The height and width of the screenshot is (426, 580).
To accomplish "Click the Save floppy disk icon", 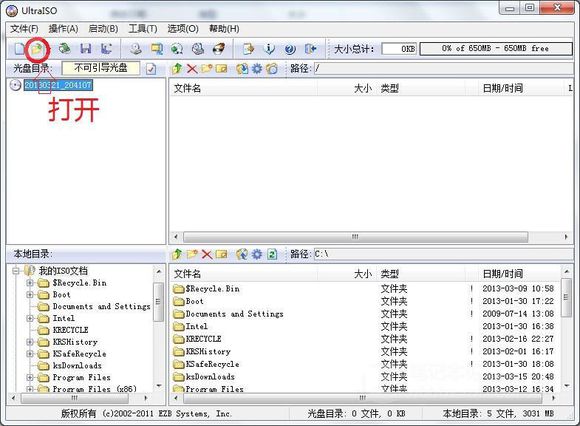I will point(86,48).
